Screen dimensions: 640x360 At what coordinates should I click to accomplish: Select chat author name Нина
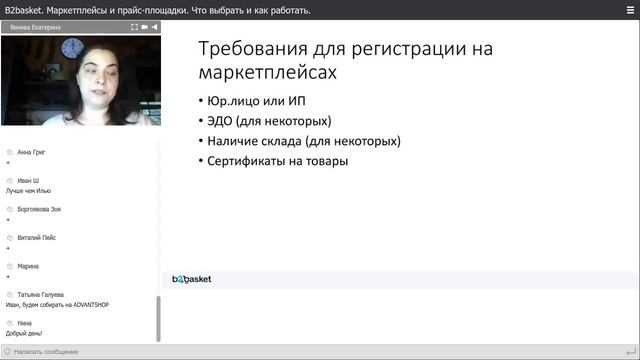[x=24, y=323]
